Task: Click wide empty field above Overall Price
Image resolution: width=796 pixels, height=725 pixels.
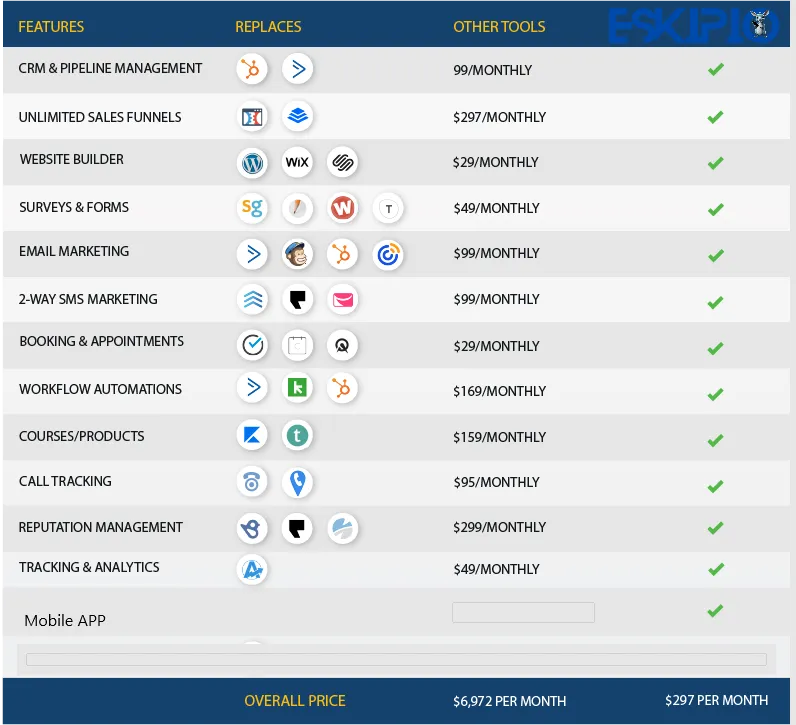Action: tap(396, 659)
